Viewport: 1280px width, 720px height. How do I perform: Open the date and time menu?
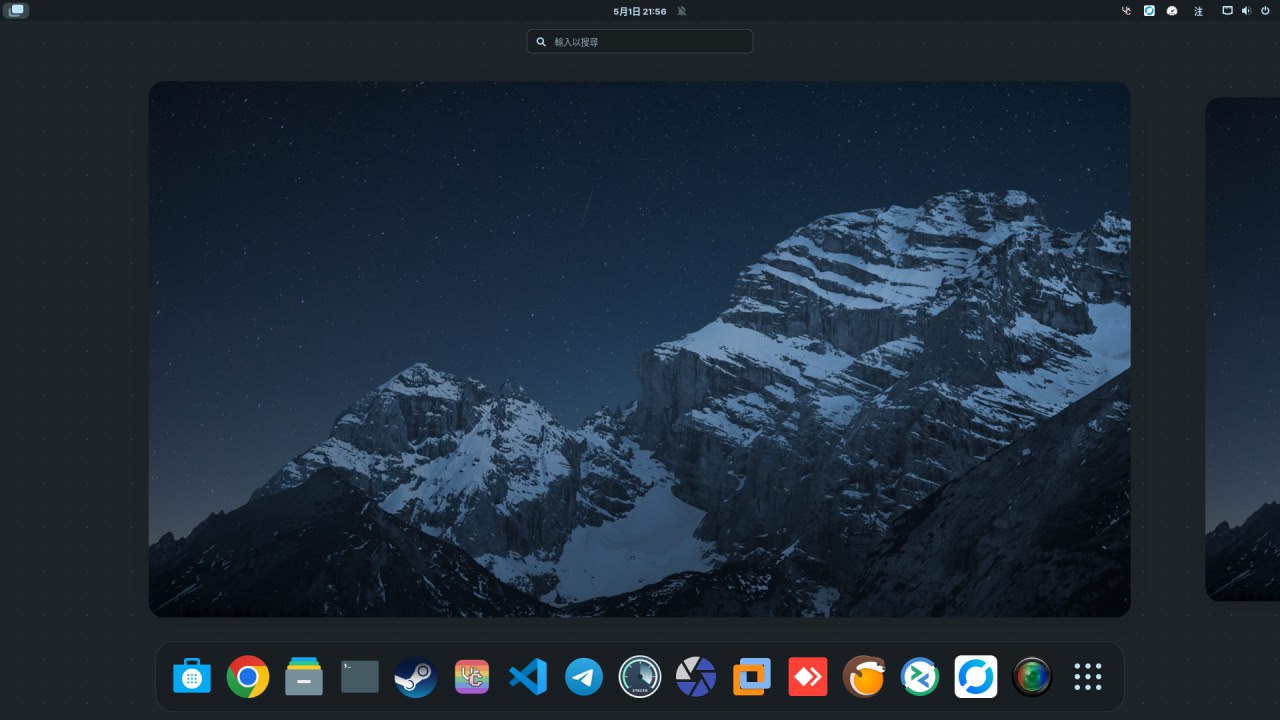pyautogui.click(x=640, y=11)
